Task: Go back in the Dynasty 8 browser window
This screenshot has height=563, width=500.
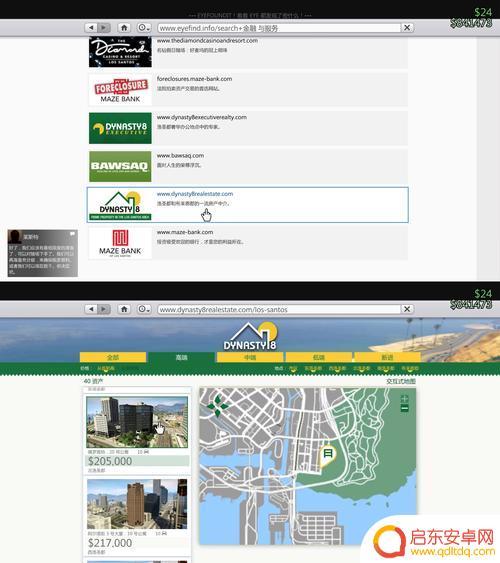Action: coord(91,309)
